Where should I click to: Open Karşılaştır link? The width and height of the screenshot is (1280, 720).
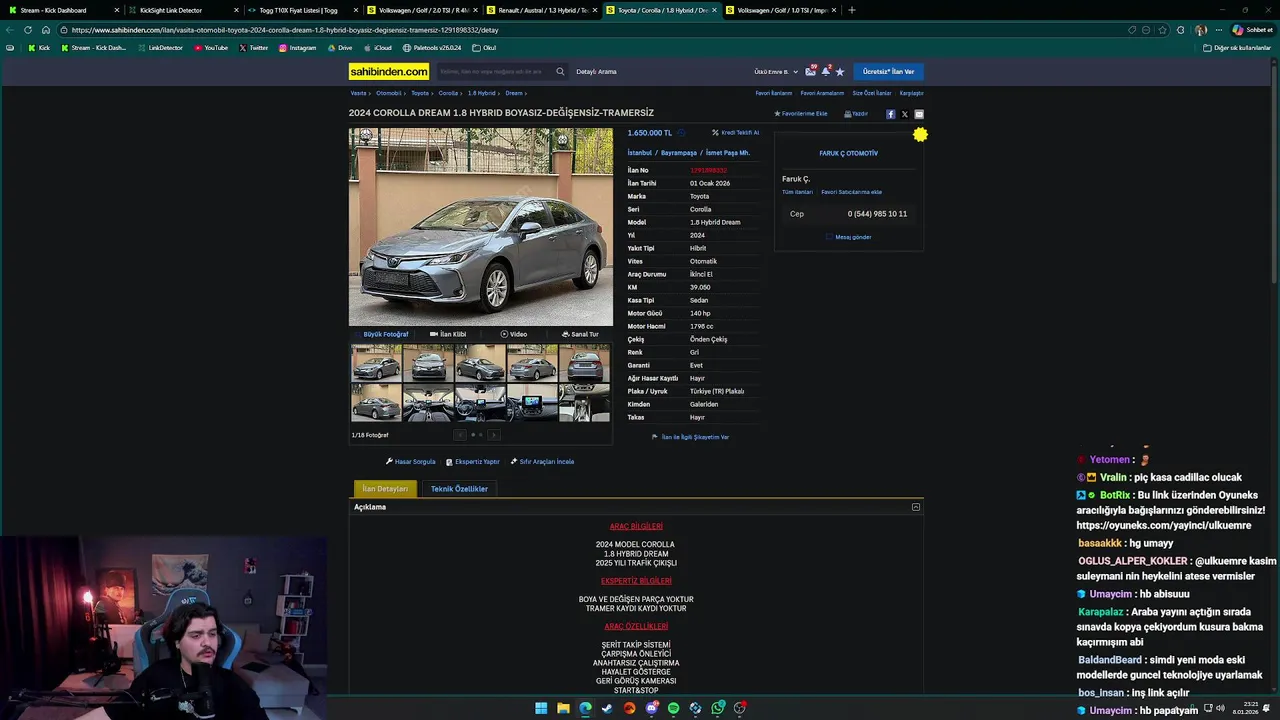911,93
